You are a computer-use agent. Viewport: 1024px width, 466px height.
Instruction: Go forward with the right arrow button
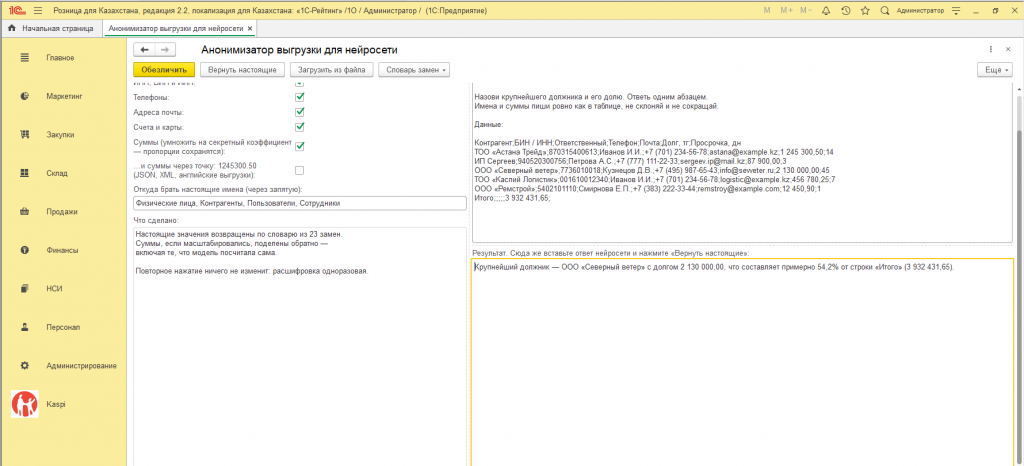pos(165,50)
